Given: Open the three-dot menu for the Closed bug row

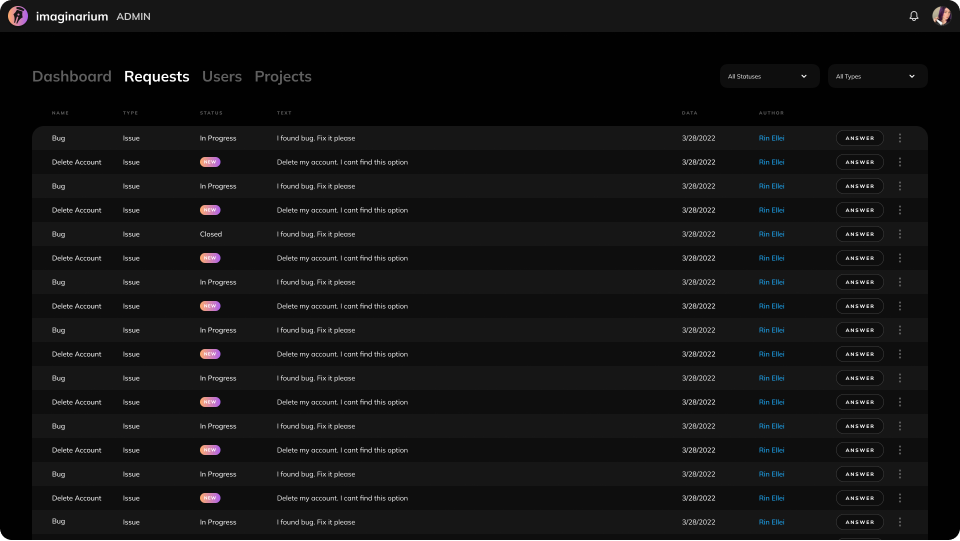Looking at the screenshot, I should point(900,234).
